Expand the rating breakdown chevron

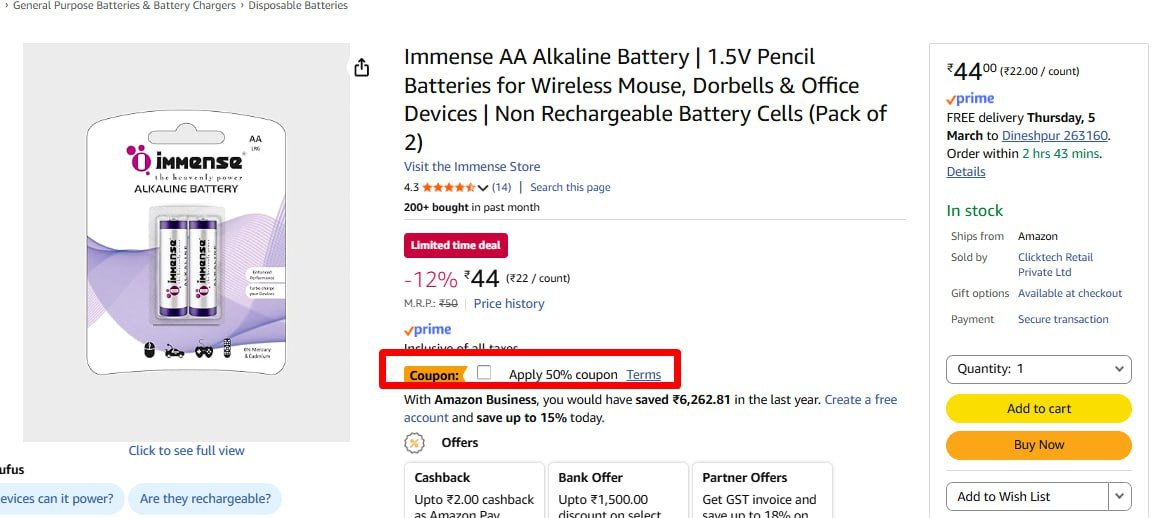(483, 188)
